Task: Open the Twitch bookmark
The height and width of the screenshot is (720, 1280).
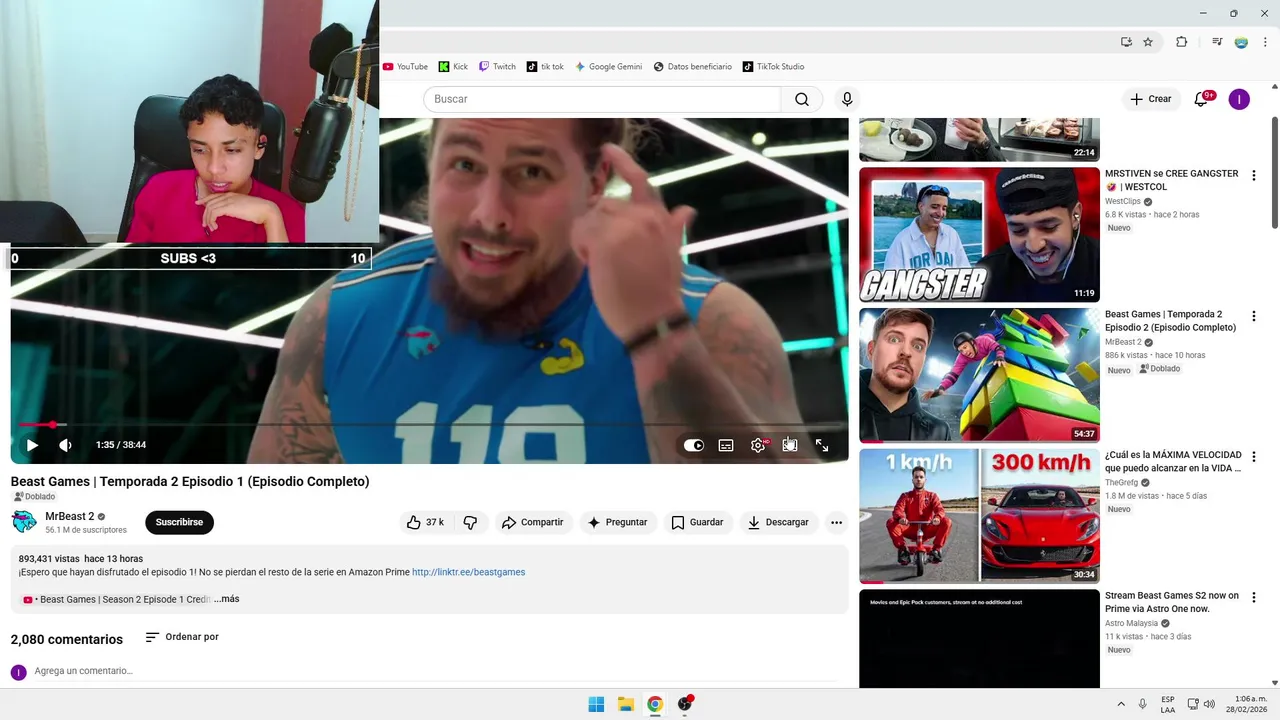Action: [x=497, y=67]
